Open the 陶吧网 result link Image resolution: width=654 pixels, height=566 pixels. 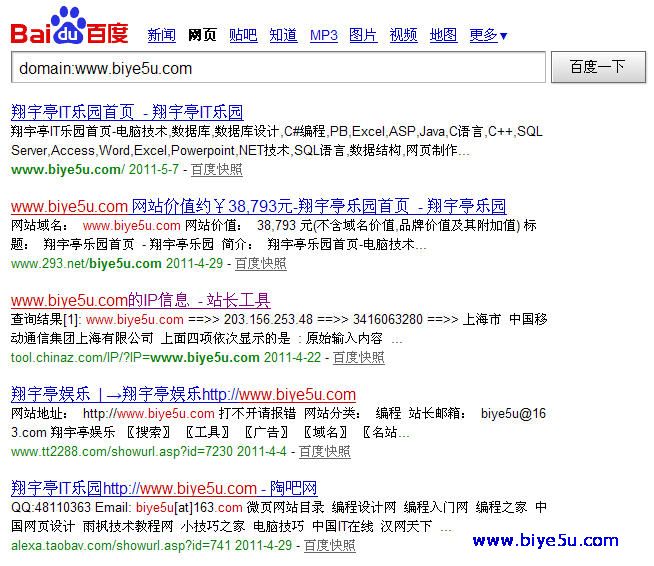[x=164, y=488]
